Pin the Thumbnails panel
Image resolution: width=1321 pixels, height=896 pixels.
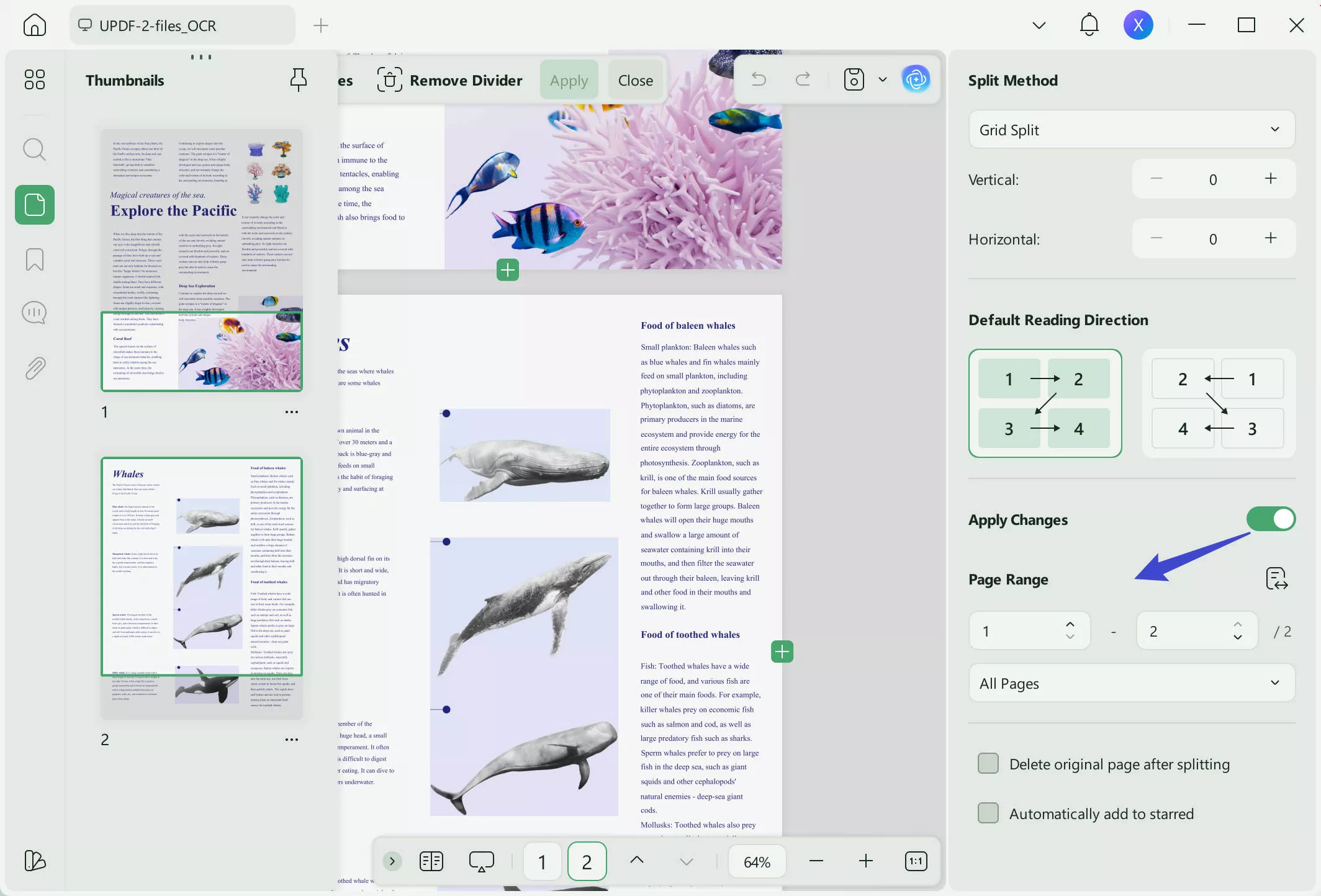point(298,79)
